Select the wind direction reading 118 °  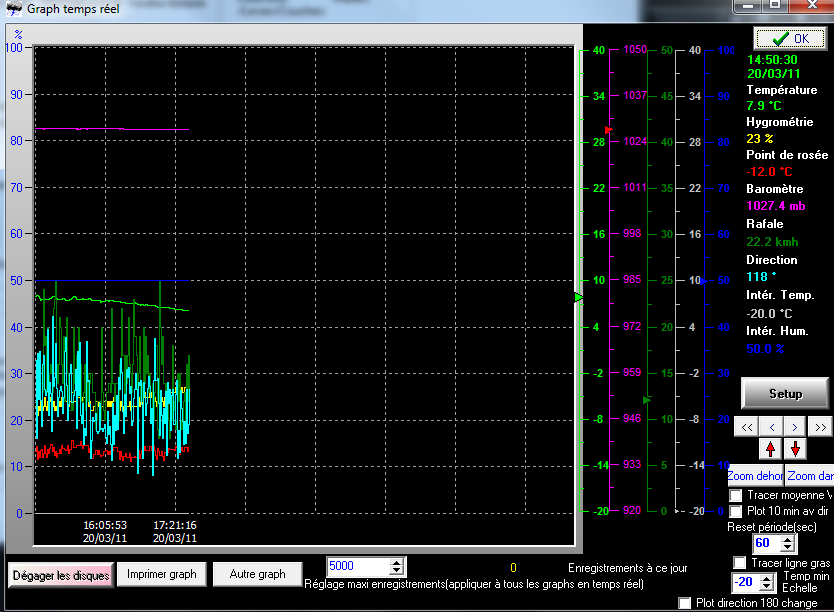761,276
